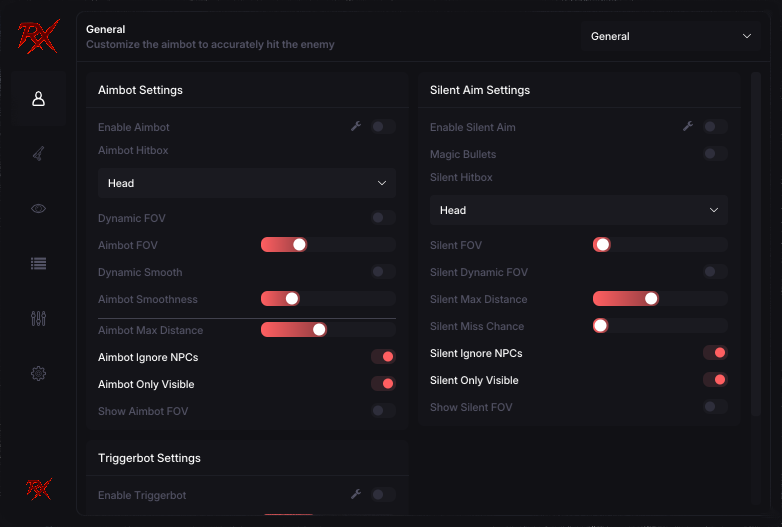Image resolution: width=782 pixels, height=527 pixels.
Task: Click the Silent Only Visible label
Action: pyautogui.click(x=474, y=380)
